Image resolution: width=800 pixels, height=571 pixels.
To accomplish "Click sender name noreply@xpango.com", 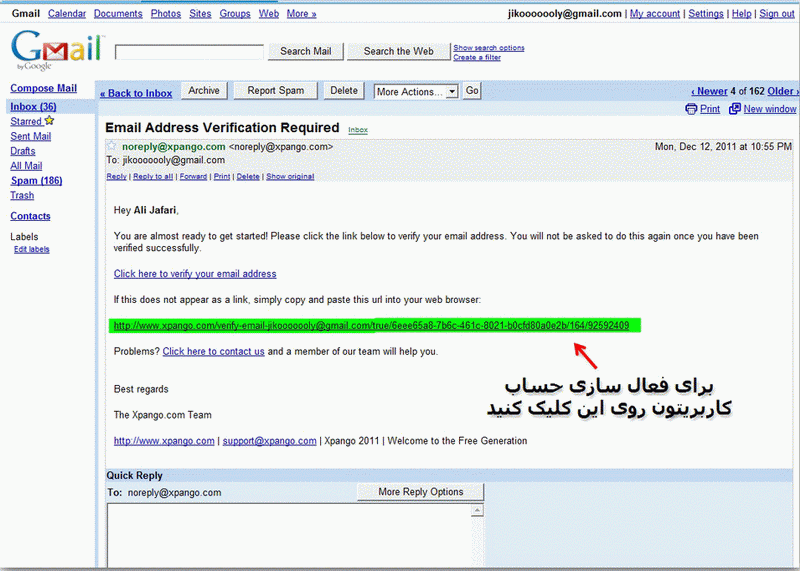I will point(173,147).
